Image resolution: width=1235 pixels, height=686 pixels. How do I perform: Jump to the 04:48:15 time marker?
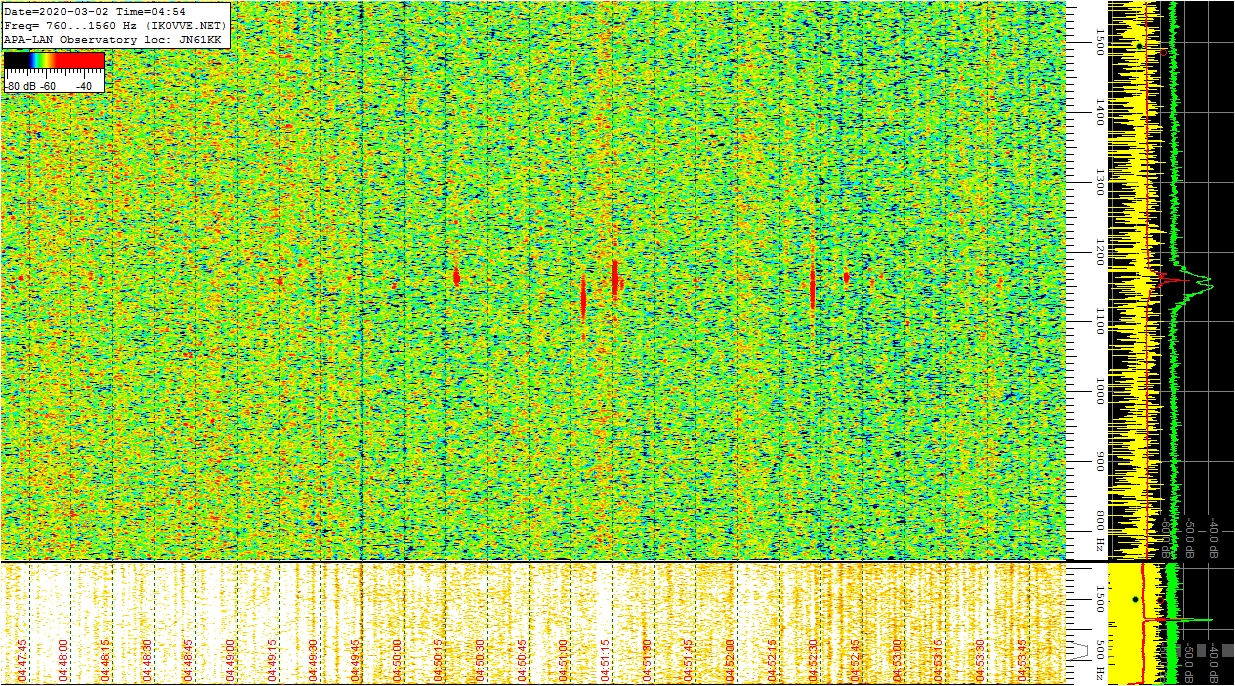point(106,659)
